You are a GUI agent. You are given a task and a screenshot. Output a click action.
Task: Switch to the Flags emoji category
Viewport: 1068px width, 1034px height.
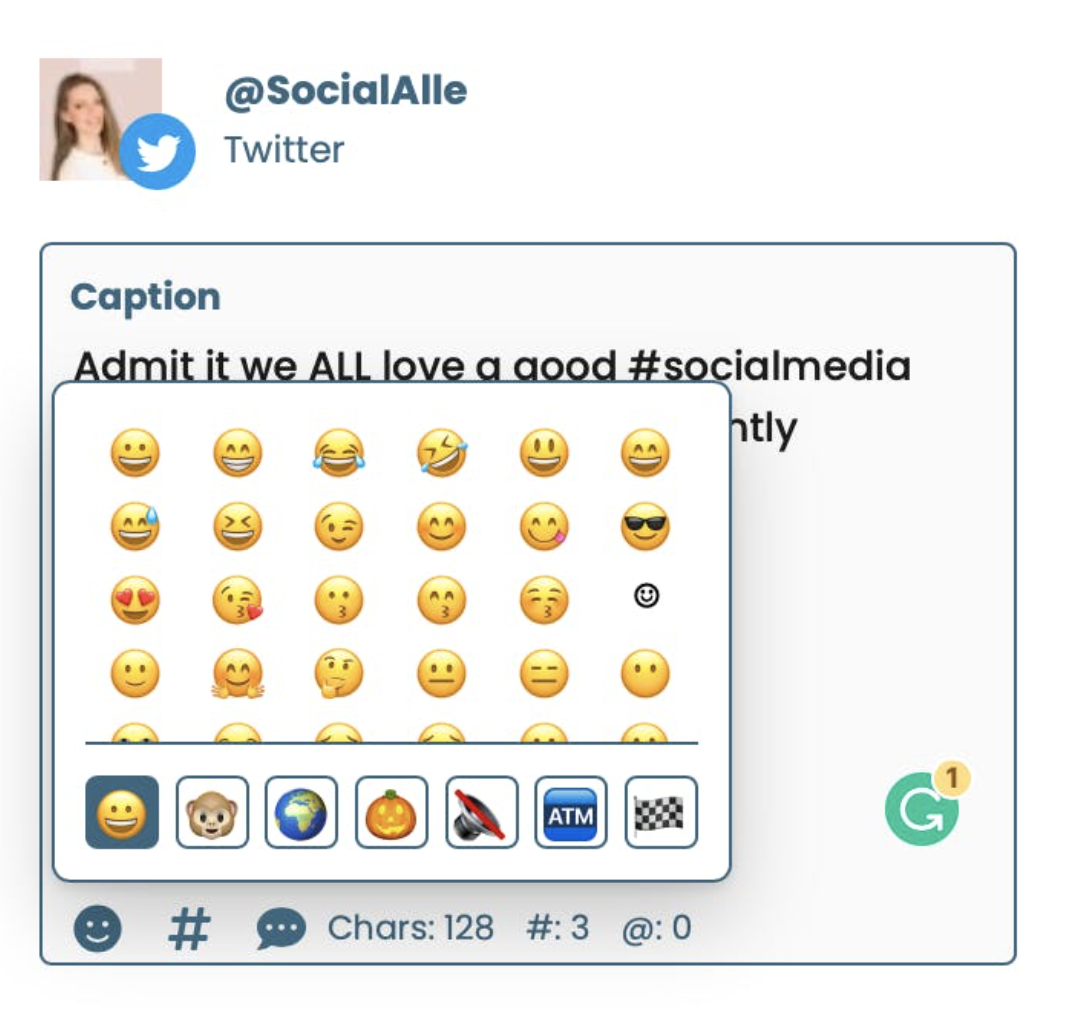coord(659,812)
